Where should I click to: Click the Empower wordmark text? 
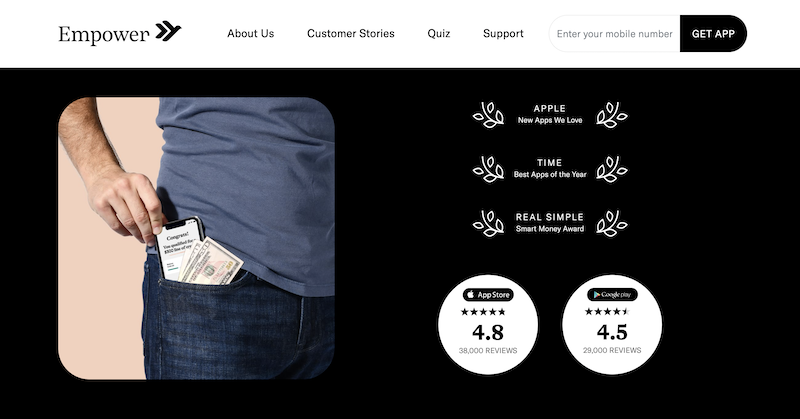point(104,35)
